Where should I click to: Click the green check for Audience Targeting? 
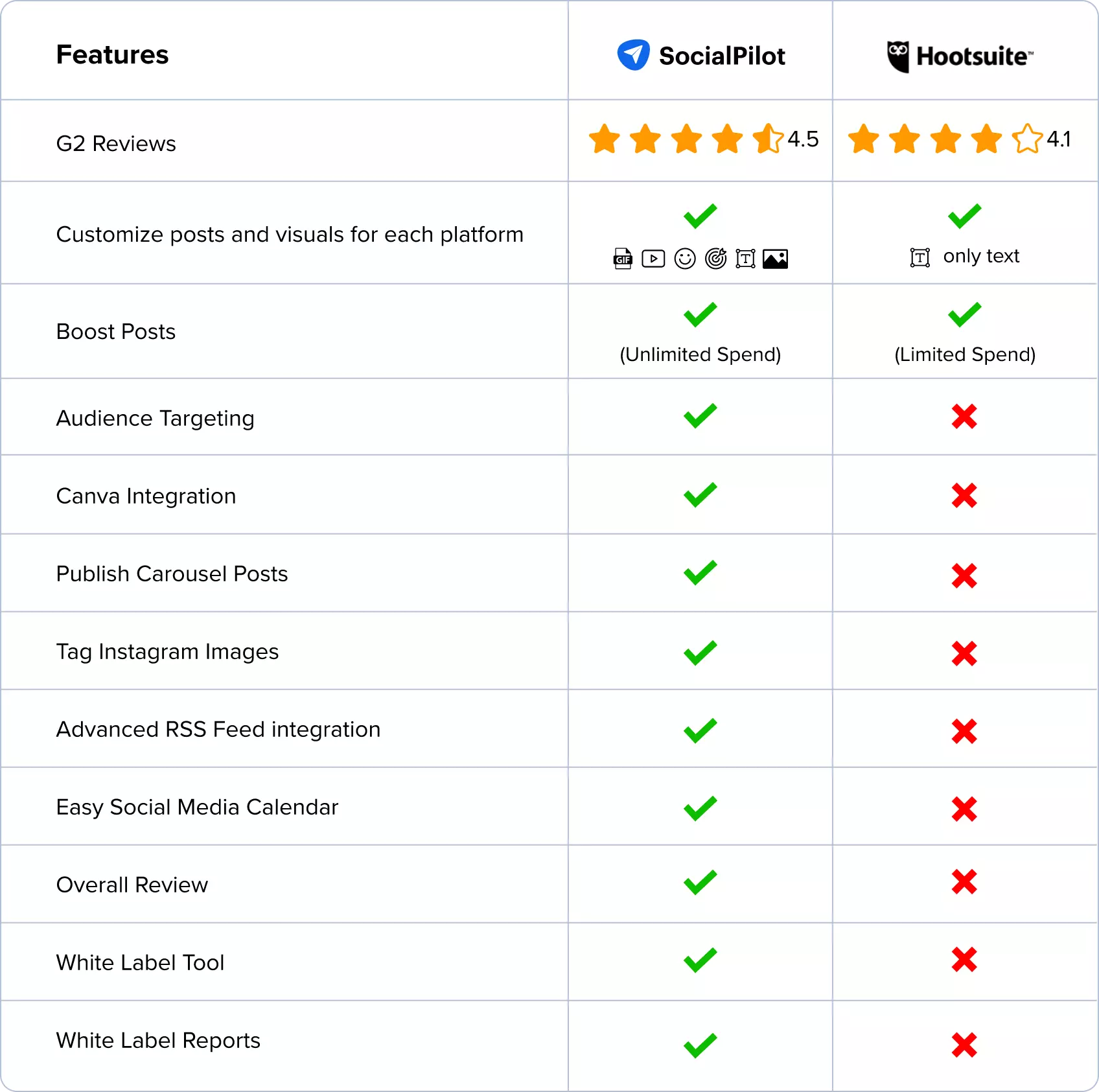(x=700, y=416)
